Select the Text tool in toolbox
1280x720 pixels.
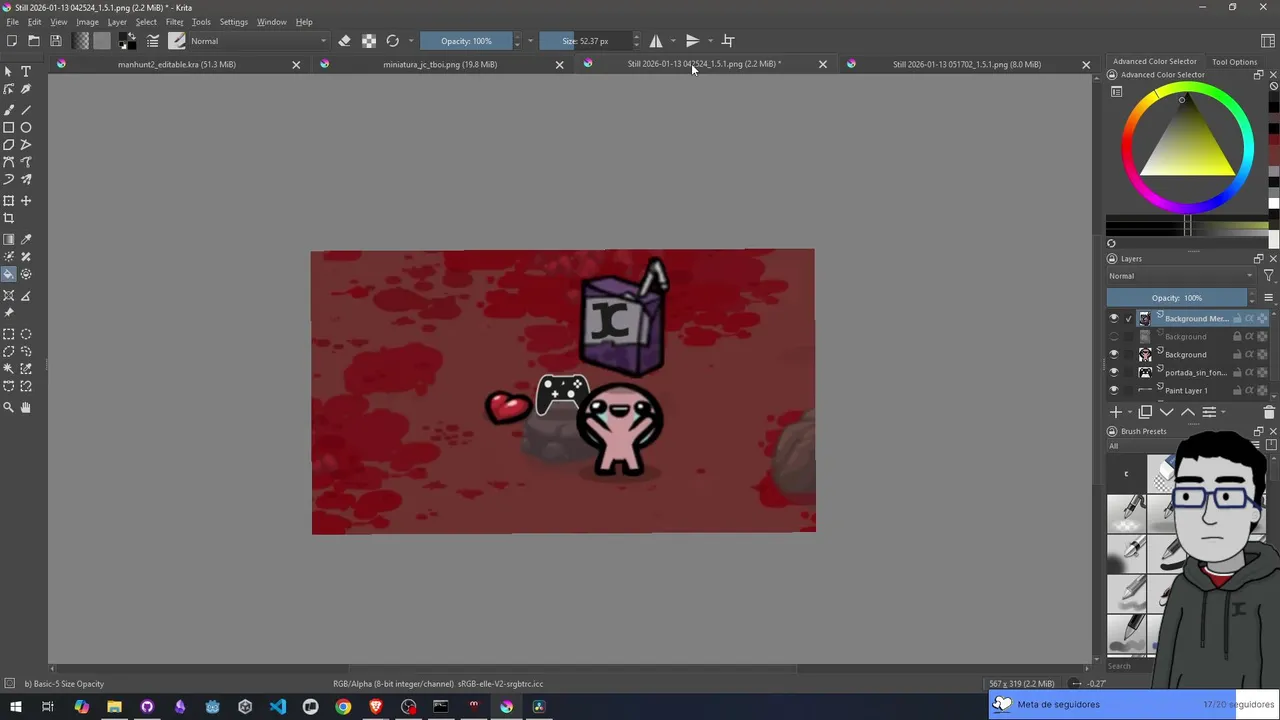coord(26,72)
